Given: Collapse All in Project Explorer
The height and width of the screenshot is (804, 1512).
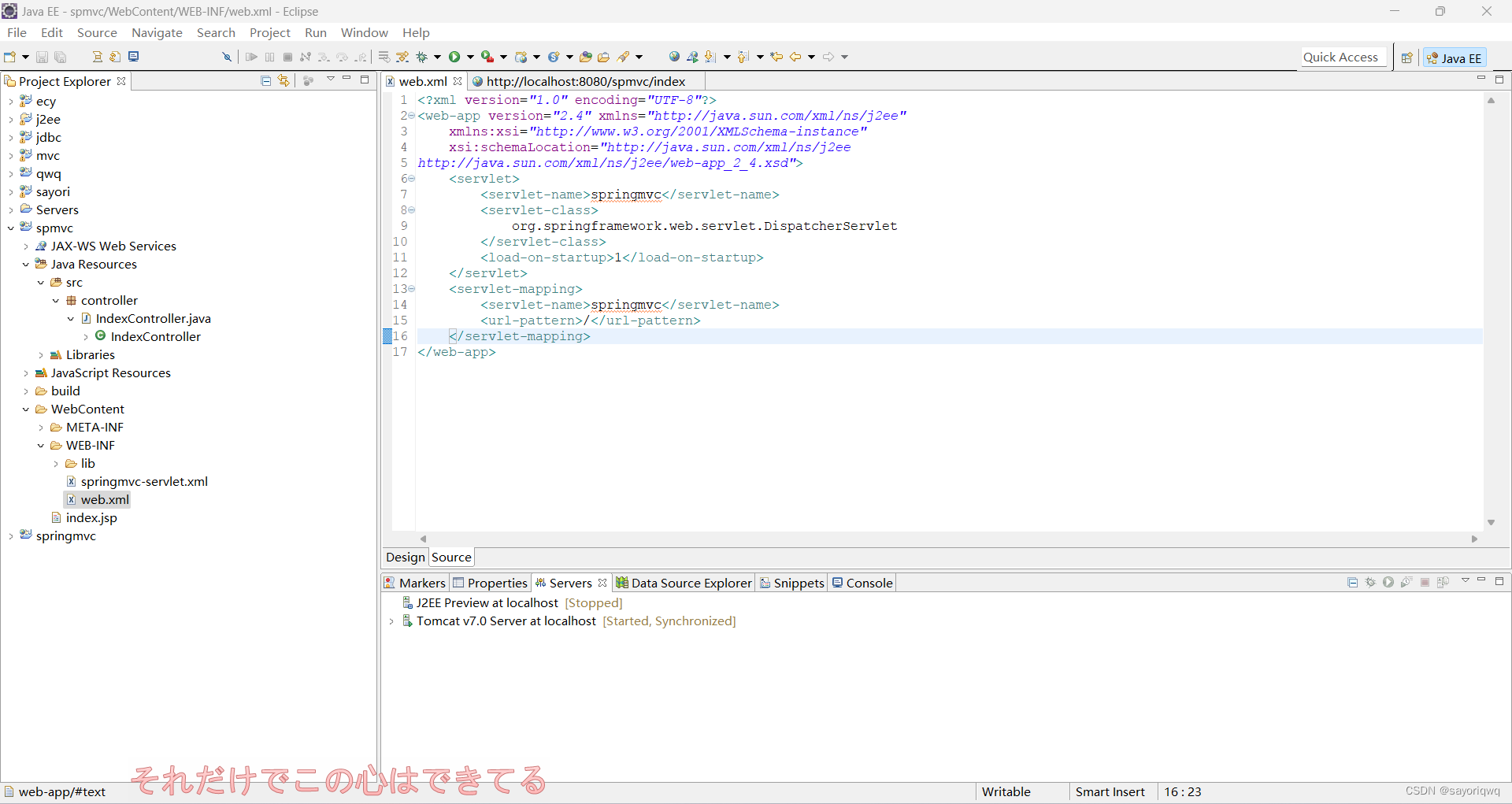Looking at the screenshot, I should point(265,80).
